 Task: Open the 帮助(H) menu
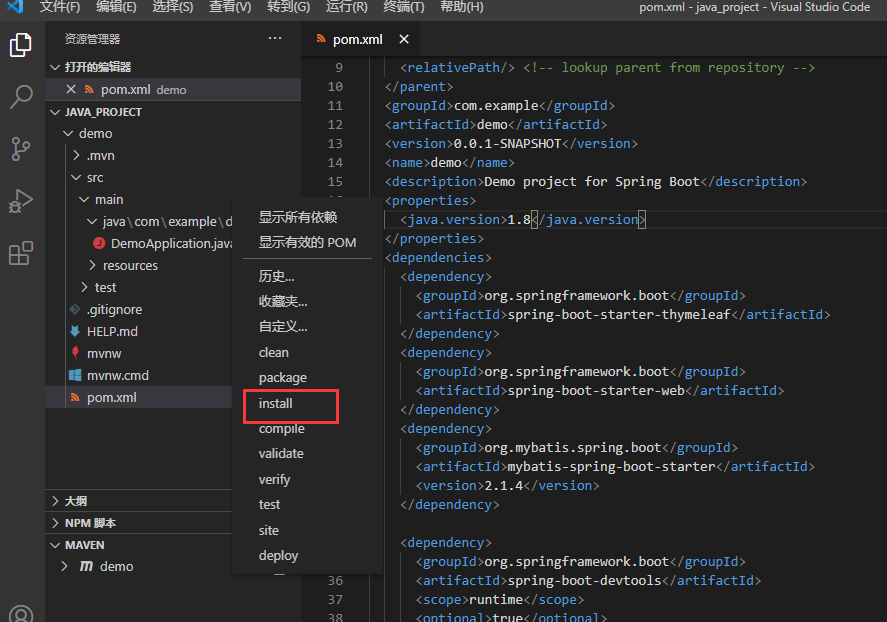(462, 7)
